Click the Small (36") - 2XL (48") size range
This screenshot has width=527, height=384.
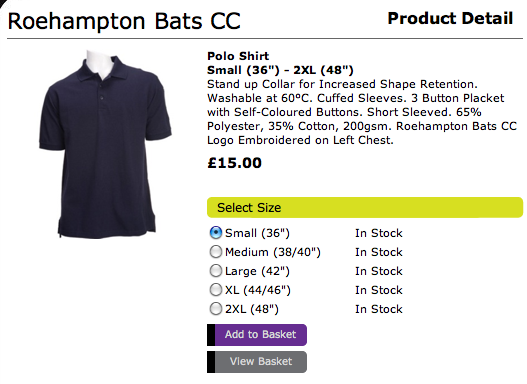pyautogui.click(x=280, y=70)
